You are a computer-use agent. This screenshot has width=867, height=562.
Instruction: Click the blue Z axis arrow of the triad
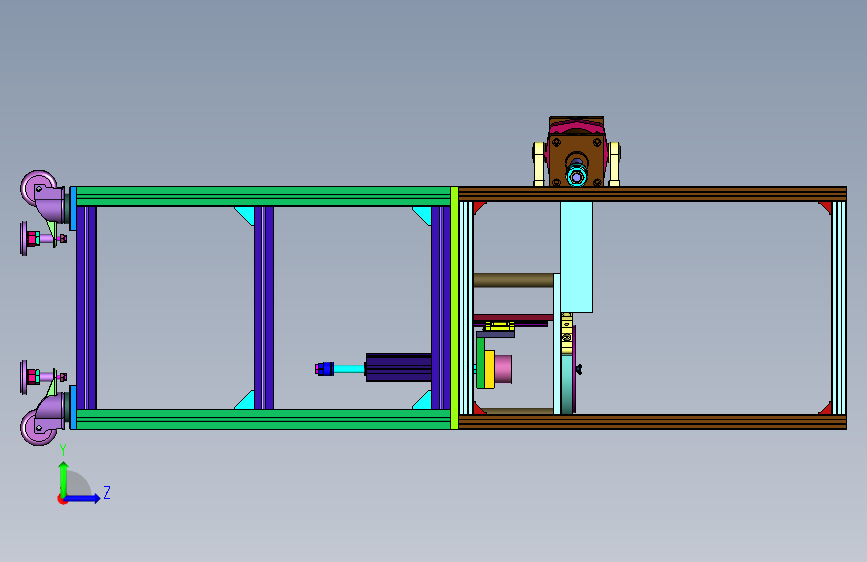pyautogui.click(x=83, y=498)
